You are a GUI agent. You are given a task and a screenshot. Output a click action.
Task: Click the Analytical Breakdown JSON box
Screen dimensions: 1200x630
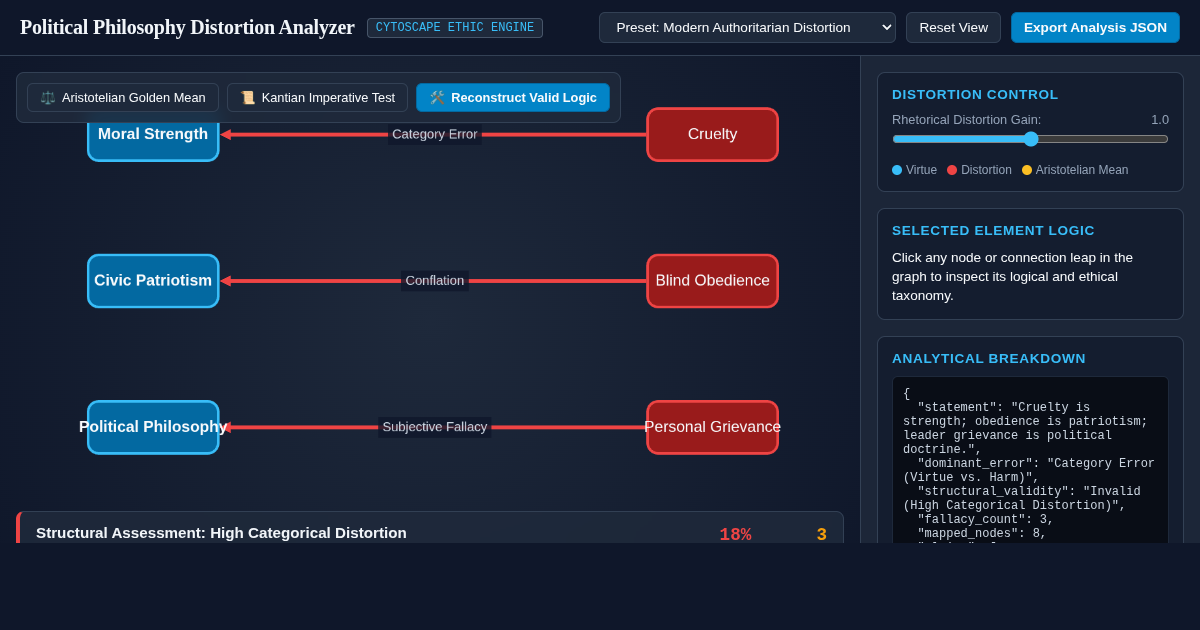click(1030, 460)
